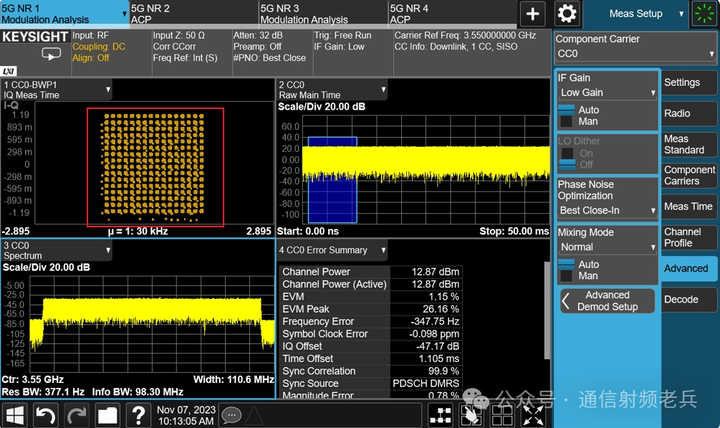Toggle Mixing Mode Auto/Man switch
The height and width of the screenshot is (428, 720).
565,269
